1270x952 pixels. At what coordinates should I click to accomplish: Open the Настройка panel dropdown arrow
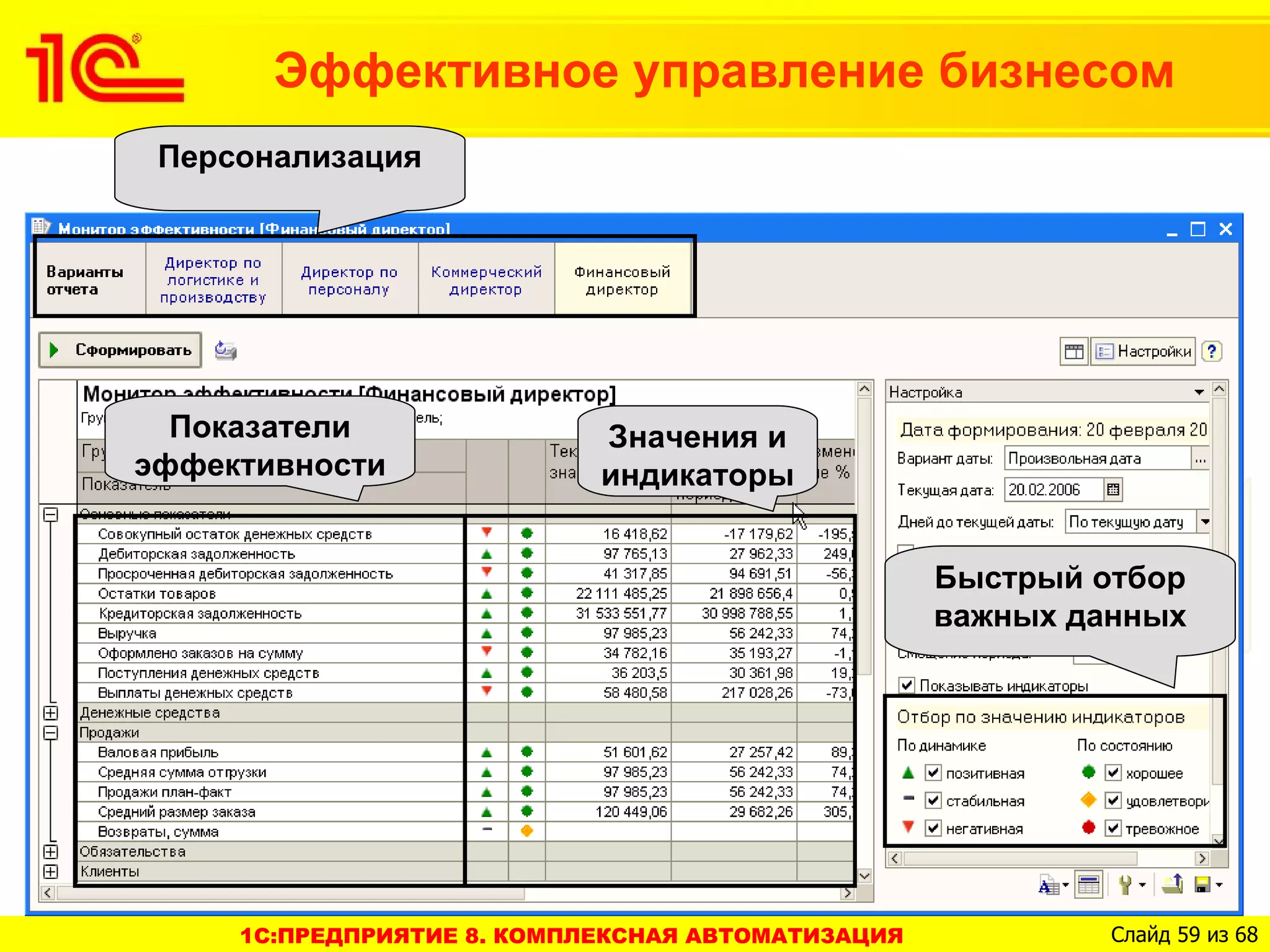pos(1199,392)
